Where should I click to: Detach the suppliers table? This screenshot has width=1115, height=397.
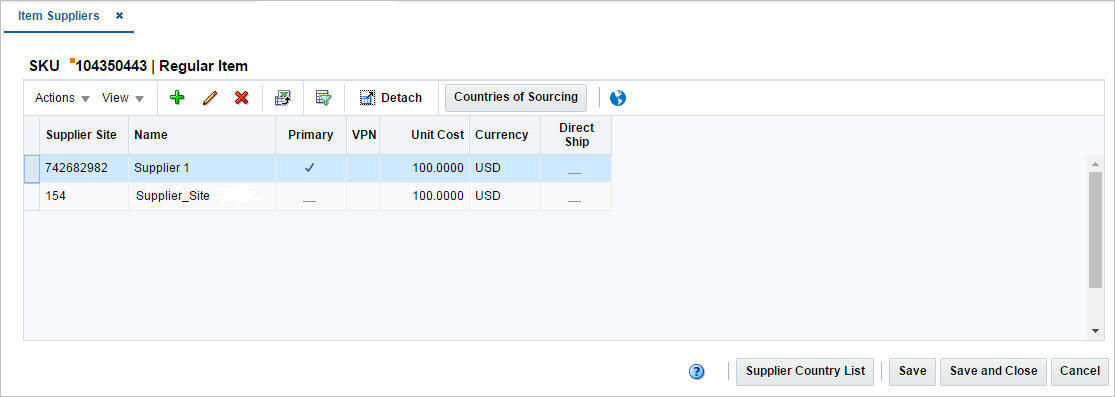coord(390,98)
